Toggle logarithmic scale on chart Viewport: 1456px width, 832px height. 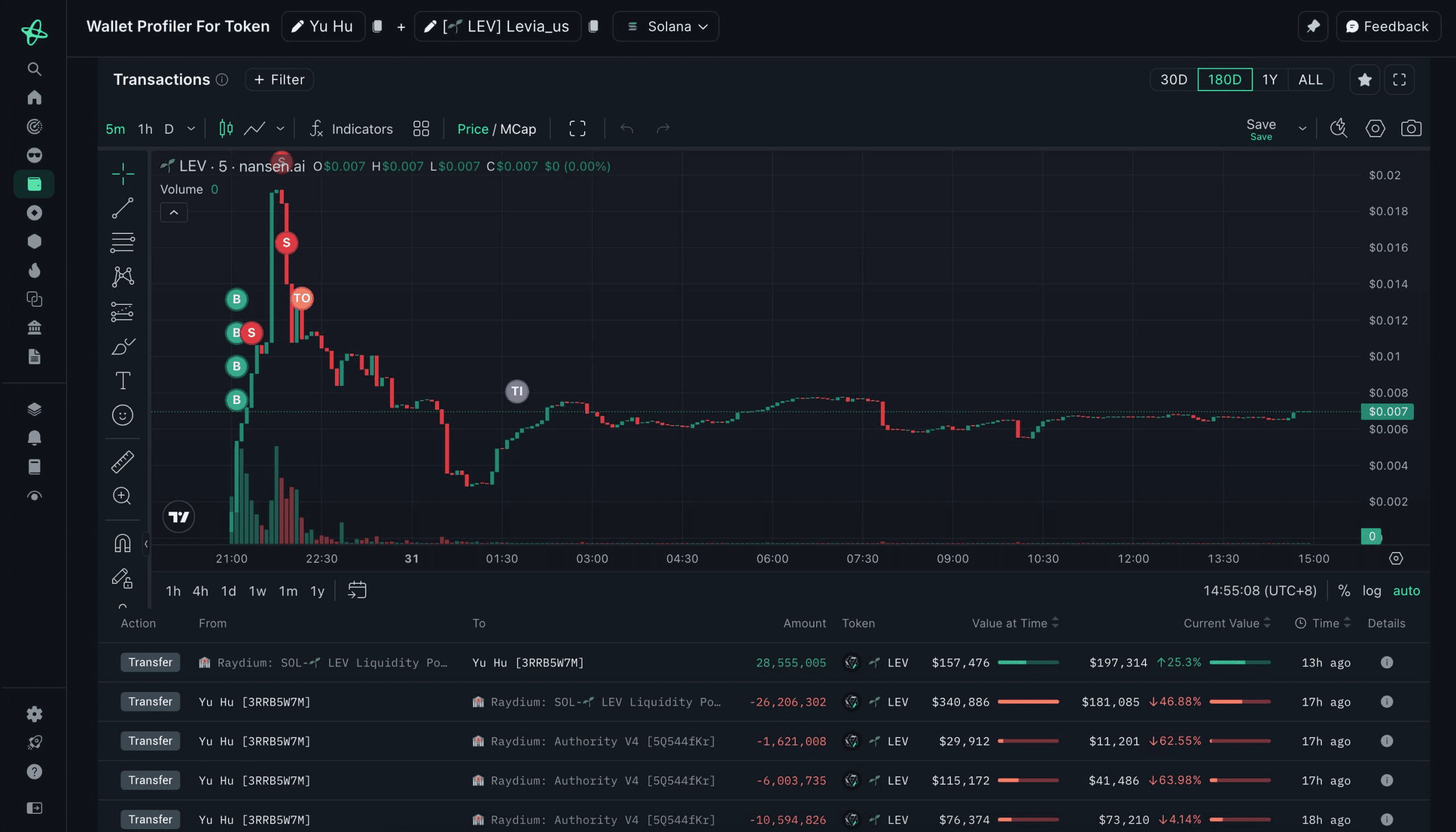1371,591
